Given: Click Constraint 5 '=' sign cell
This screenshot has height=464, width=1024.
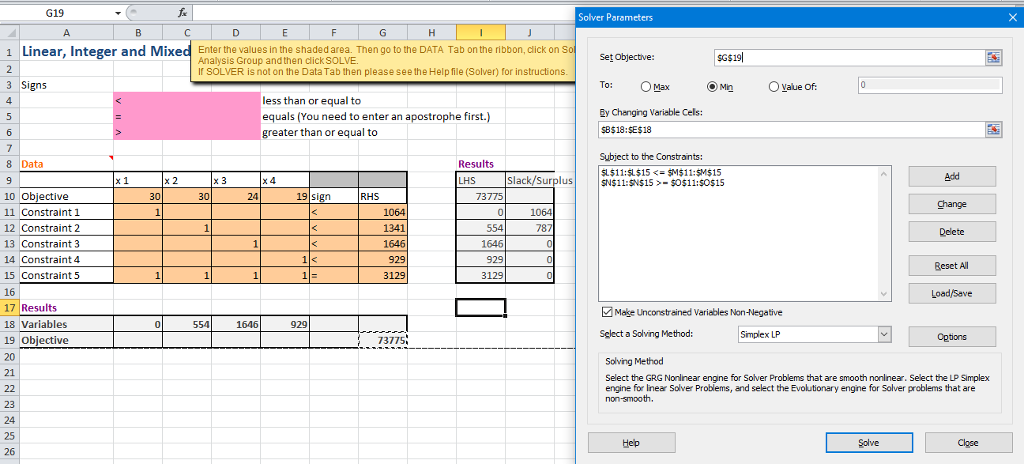Looking at the screenshot, I should (x=334, y=276).
